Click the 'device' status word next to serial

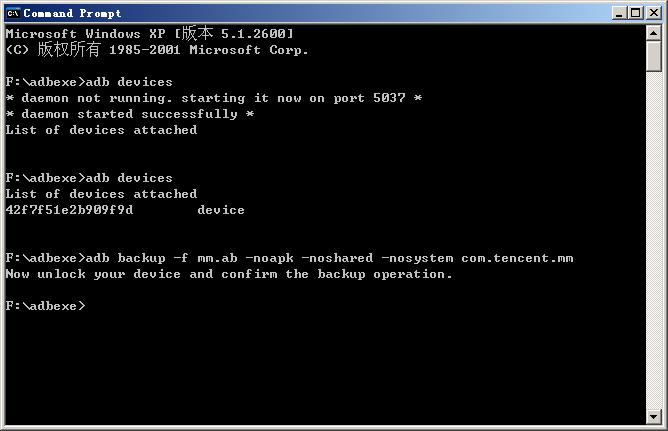tap(221, 210)
